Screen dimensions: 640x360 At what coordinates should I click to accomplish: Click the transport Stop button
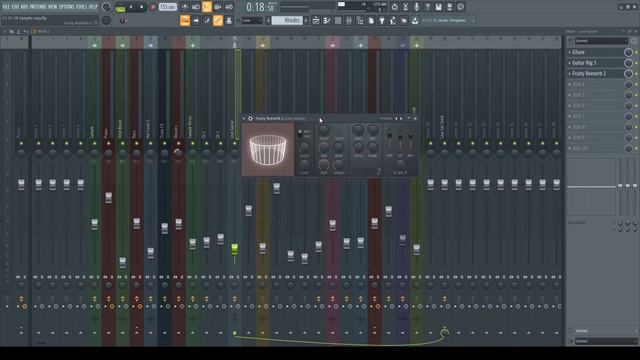(x=142, y=7)
